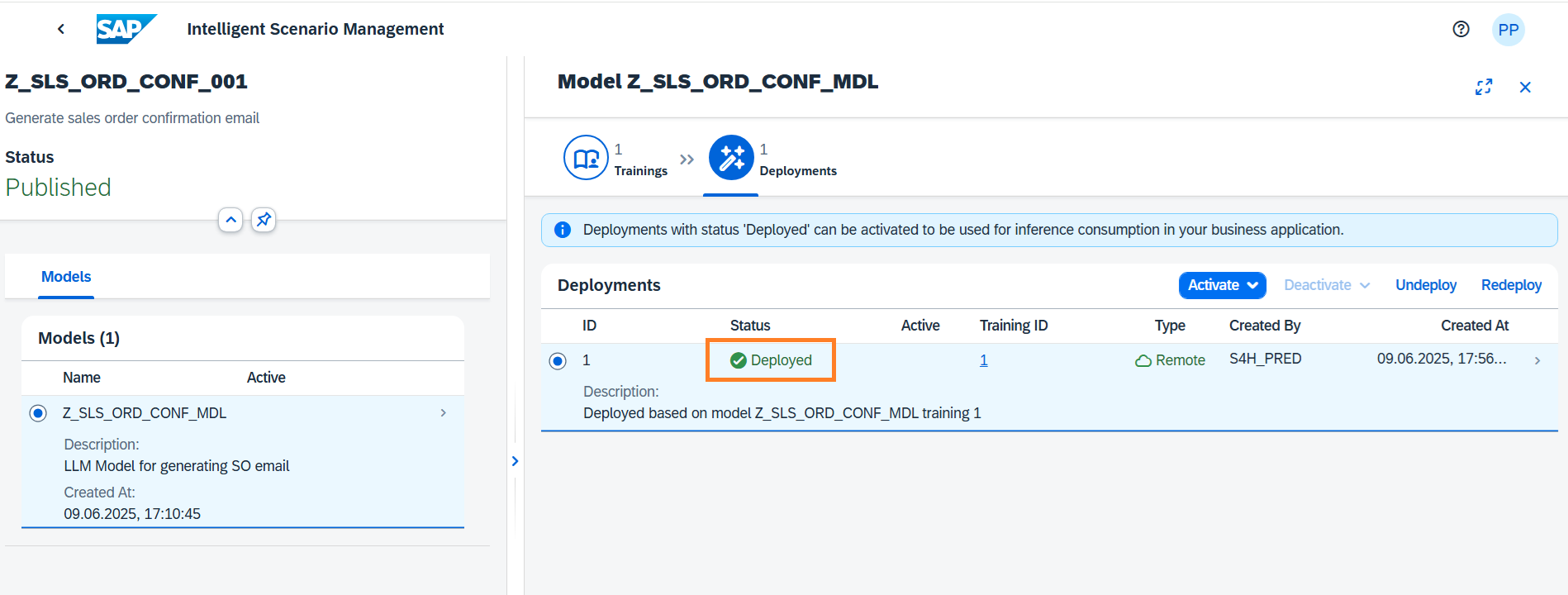Select the Z_SLS_ORD_CONF_MDL model radio button
Screen dimensions: 1568x595
(x=38, y=413)
